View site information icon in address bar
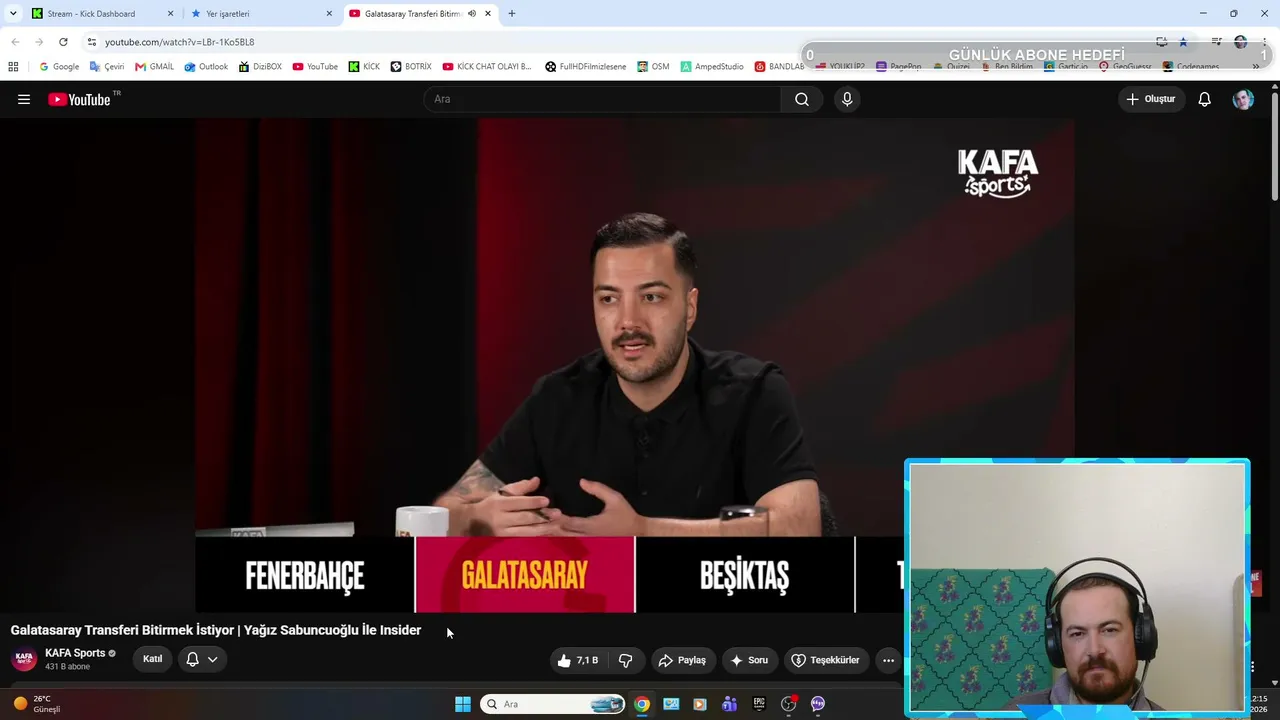Image resolution: width=1280 pixels, height=720 pixels. click(92, 42)
